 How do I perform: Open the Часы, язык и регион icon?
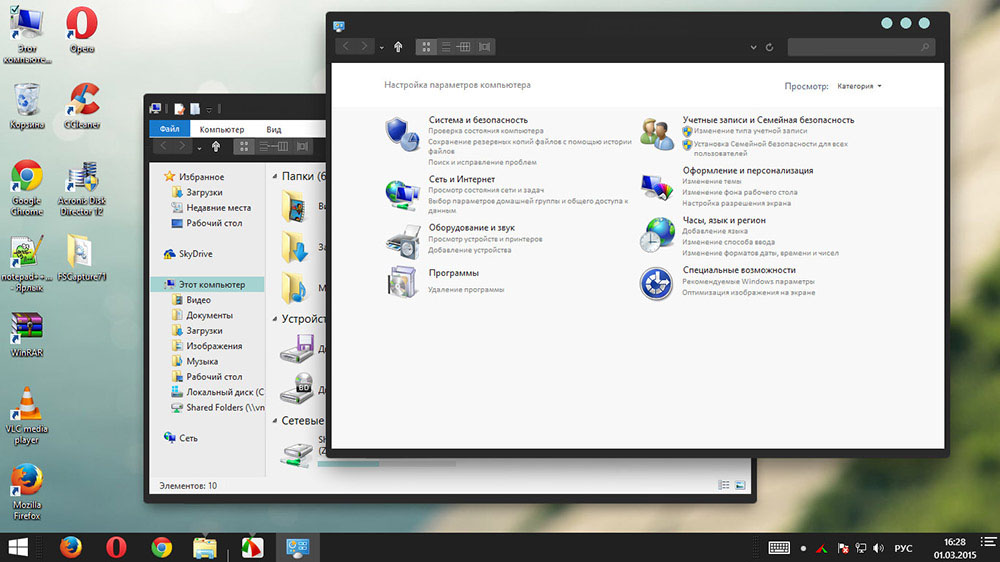[x=657, y=234]
